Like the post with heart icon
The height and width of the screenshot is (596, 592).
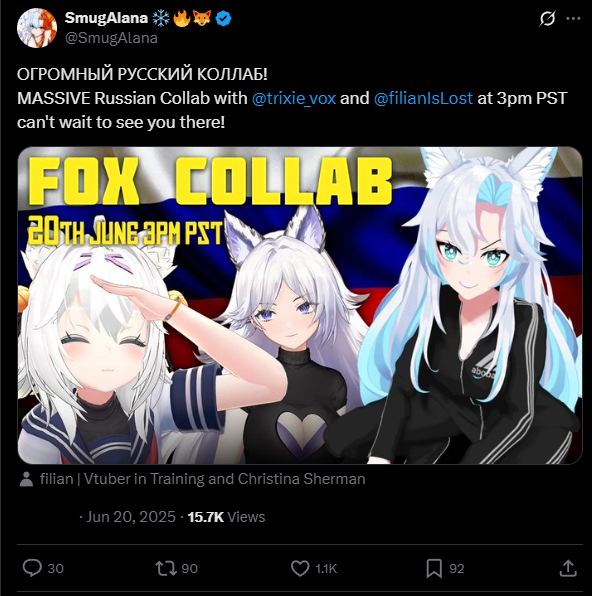pyautogui.click(x=300, y=568)
